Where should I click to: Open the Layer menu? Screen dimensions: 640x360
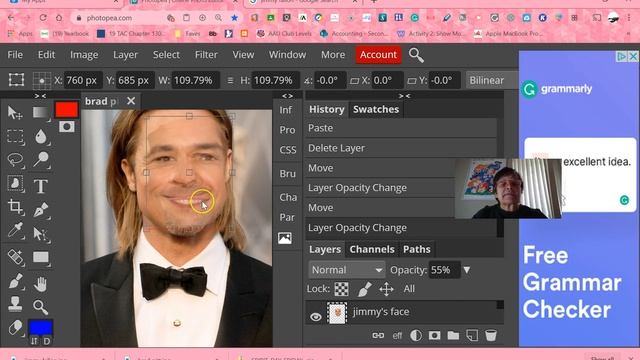125,55
